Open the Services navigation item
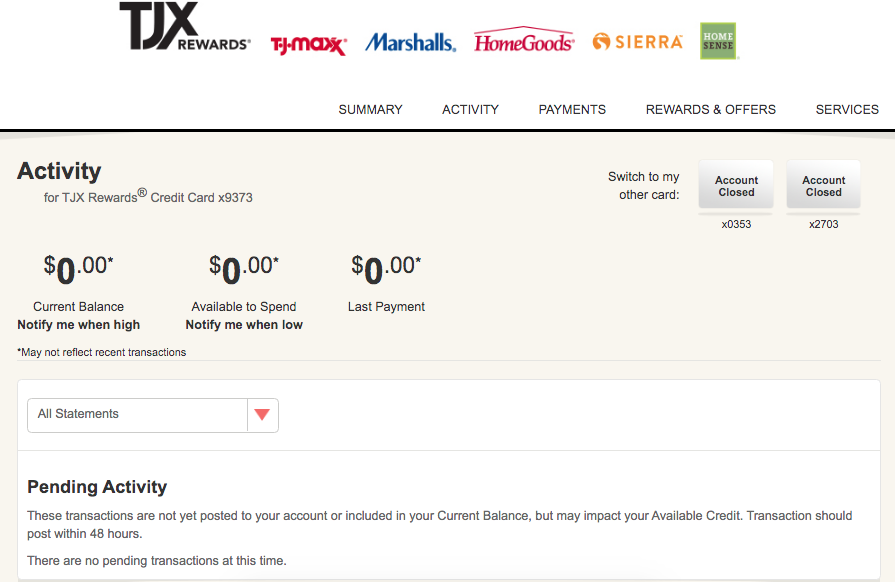Viewport: 895px width, 582px height. click(x=847, y=110)
